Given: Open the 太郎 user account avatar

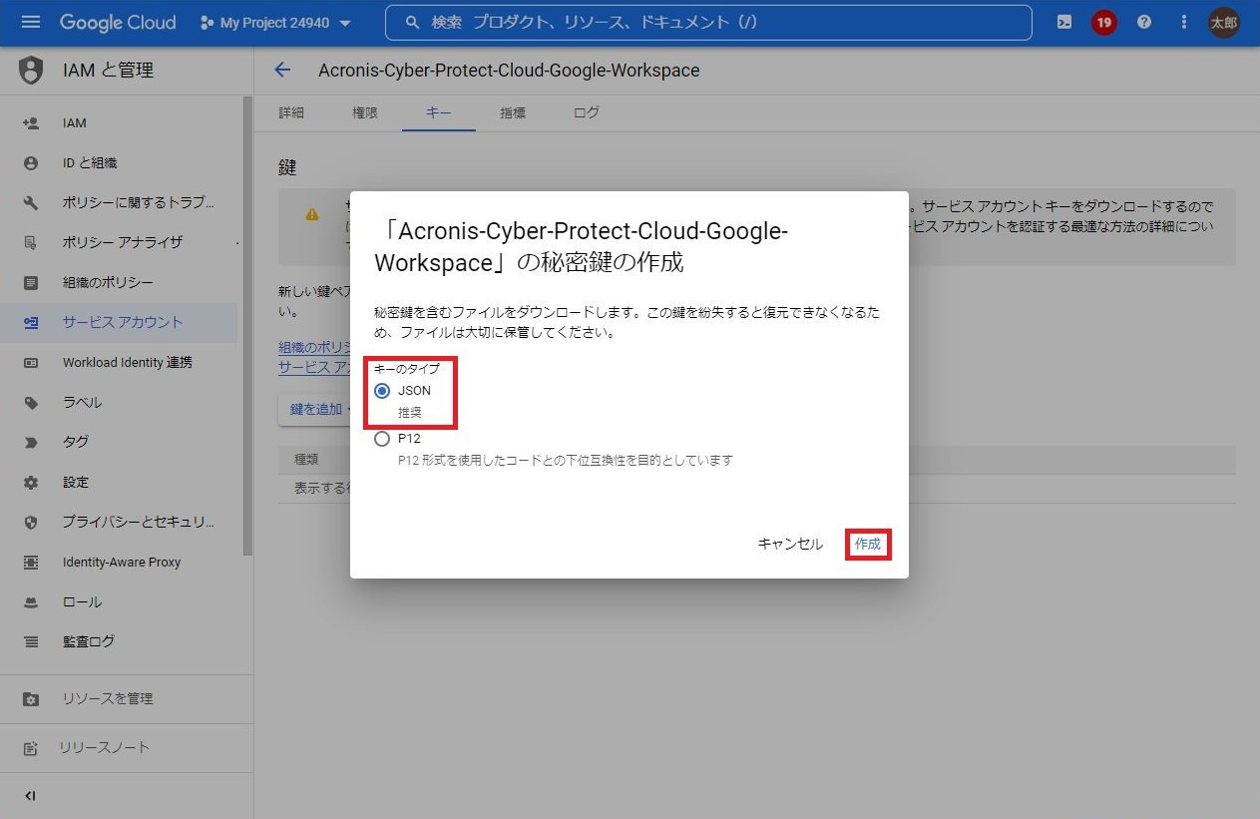Looking at the screenshot, I should coord(1224,22).
